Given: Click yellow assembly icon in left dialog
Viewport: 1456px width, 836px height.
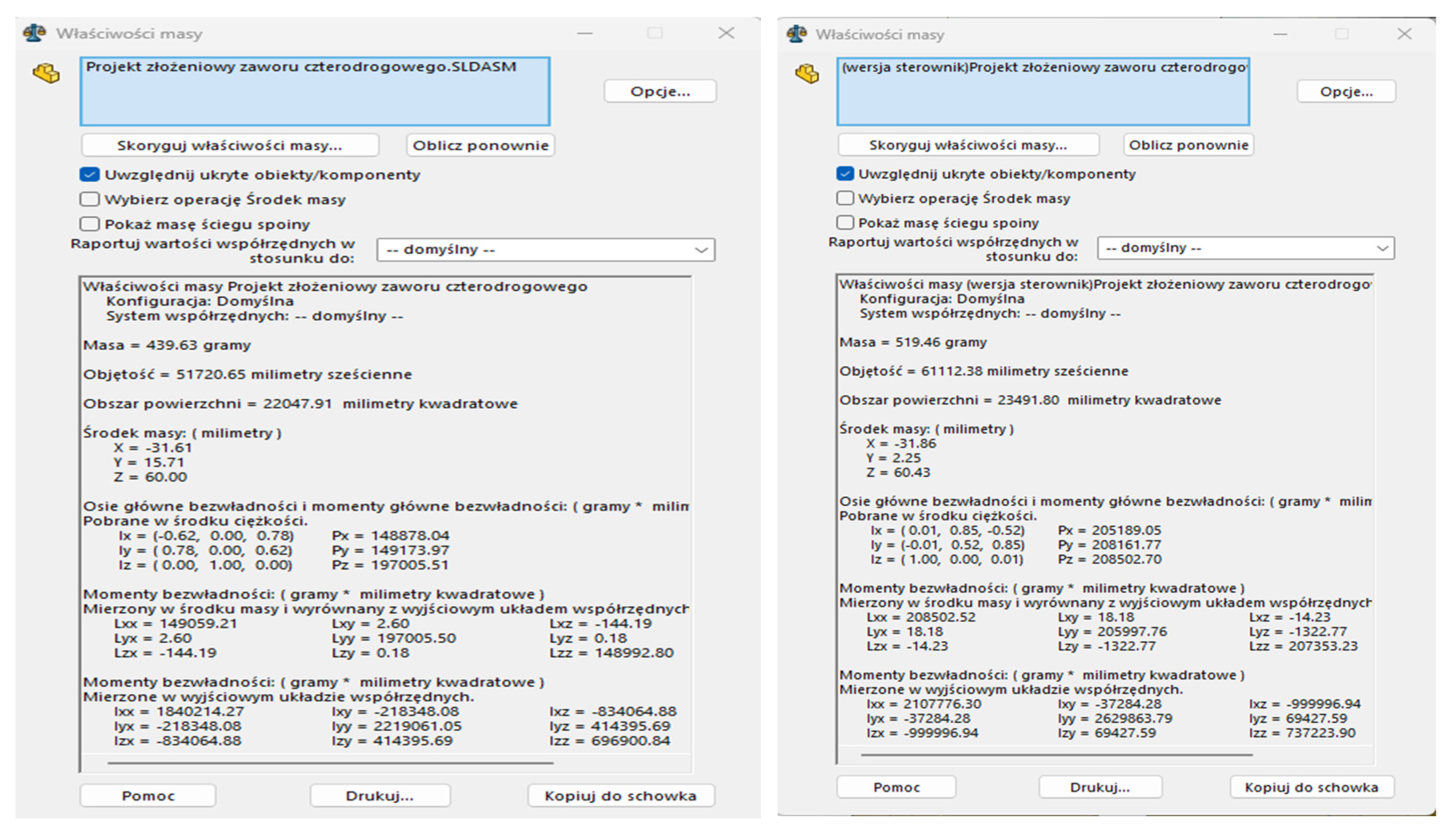Looking at the screenshot, I should tap(46, 73).
